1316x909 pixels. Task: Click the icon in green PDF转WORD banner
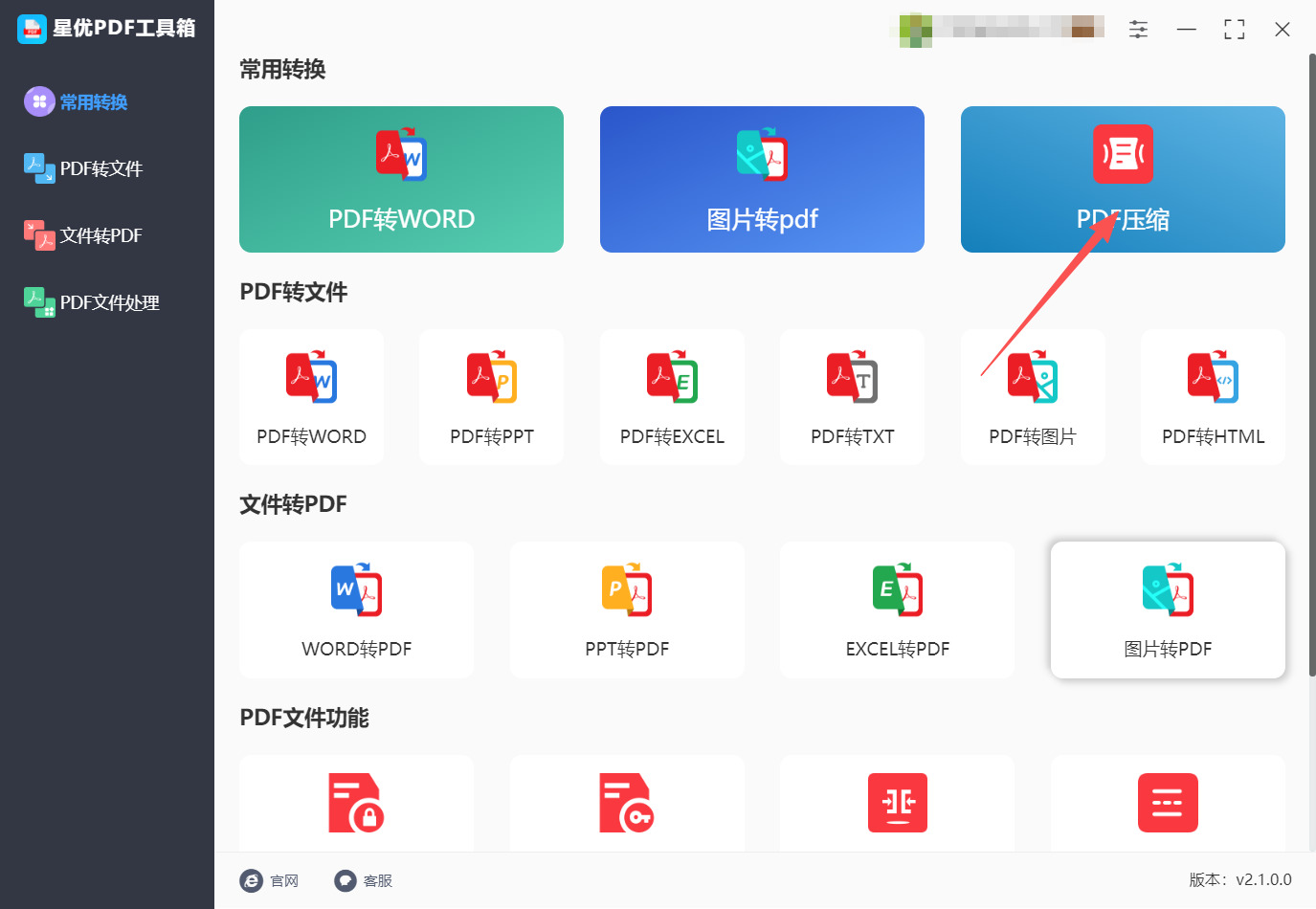(x=401, y=153)
